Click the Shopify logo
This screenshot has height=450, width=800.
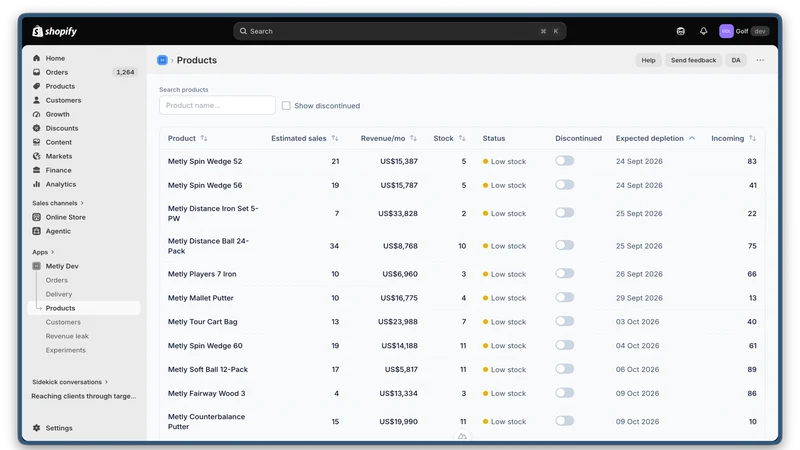[x=55, y=31]
